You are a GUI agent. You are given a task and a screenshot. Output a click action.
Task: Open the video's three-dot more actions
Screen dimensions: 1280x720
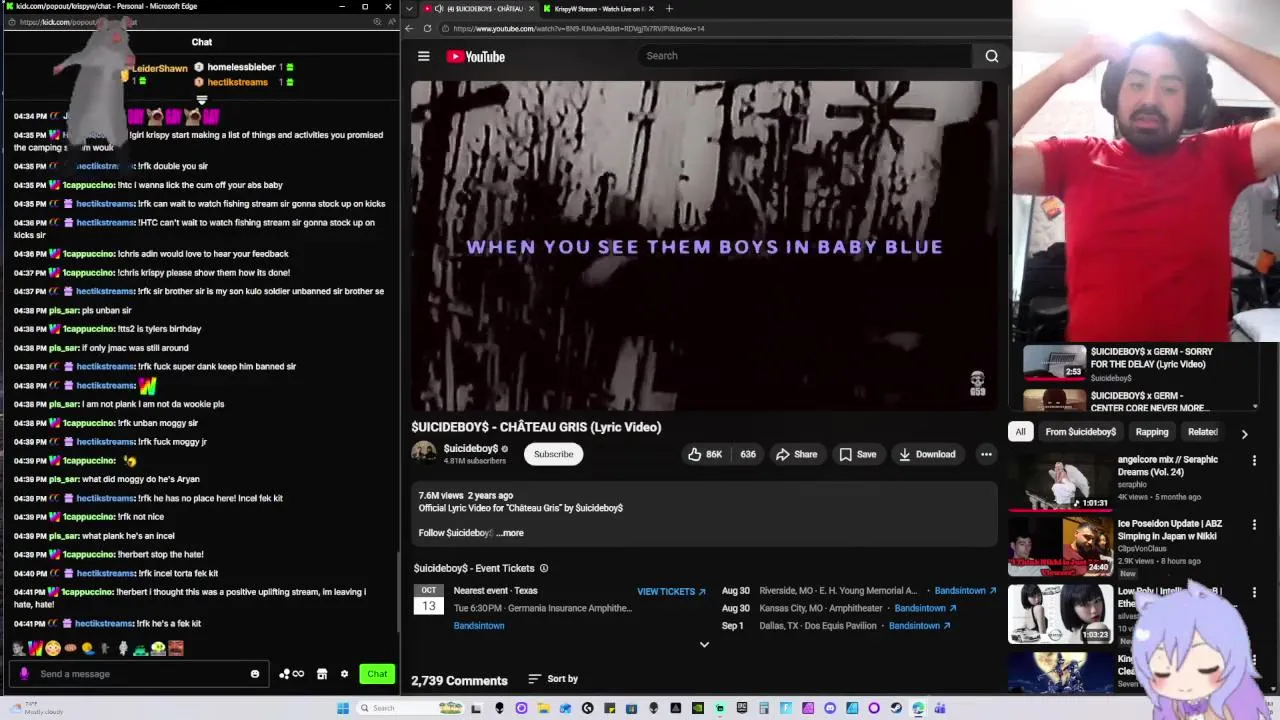pos(986,454)
